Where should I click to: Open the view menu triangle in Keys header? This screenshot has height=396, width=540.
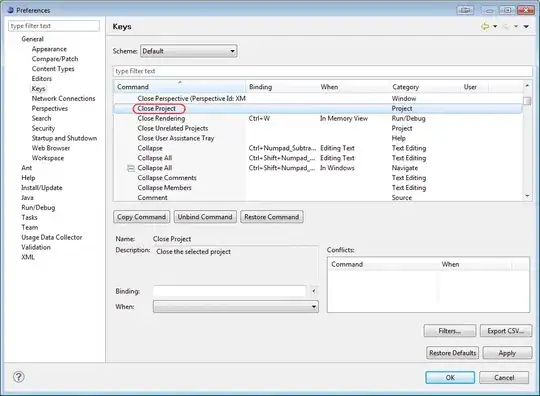[x=526, y=27]
